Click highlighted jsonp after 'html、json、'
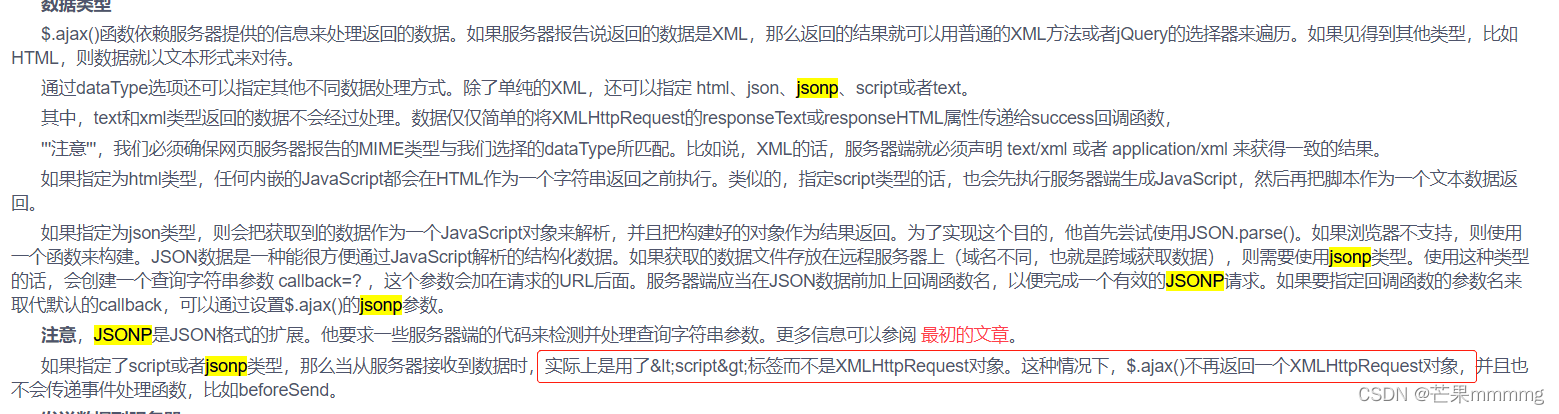Viewport: 1559px width, 414px height. pos(817,87)
